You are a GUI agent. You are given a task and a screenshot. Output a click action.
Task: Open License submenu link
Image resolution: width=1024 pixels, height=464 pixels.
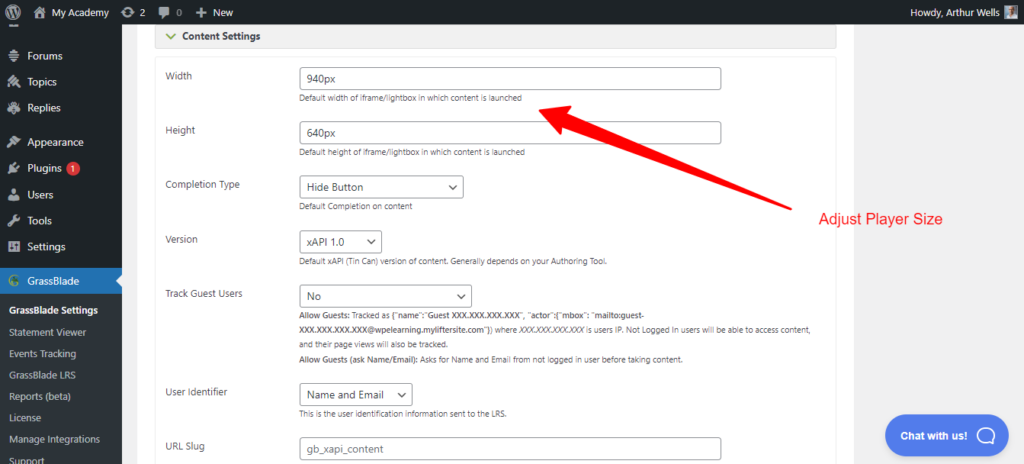click(x=25, y=418)
